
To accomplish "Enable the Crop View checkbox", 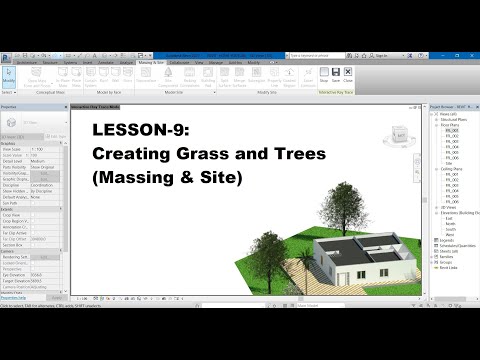I will [x=33, y=215].
